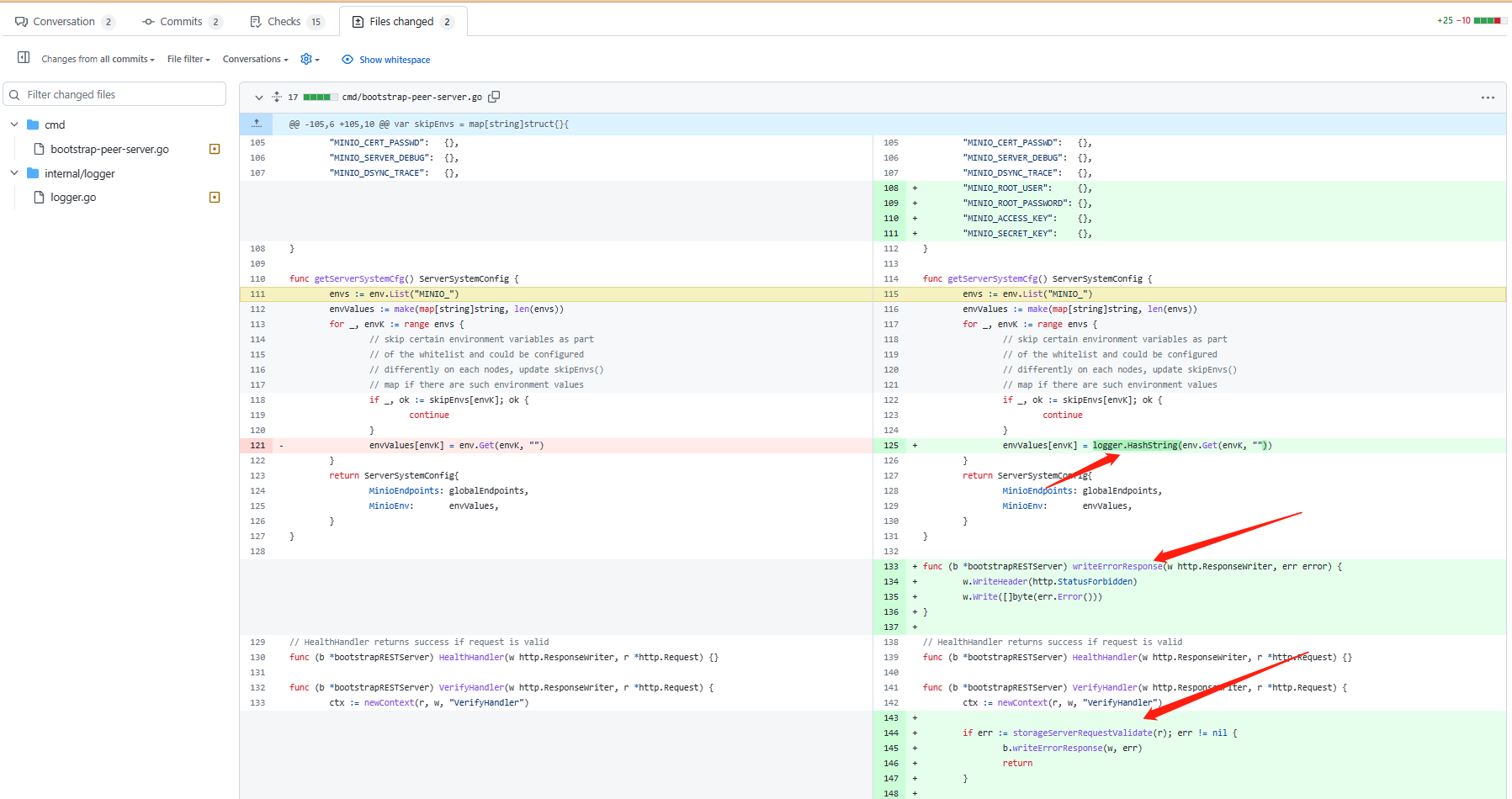Collapse the cmd folder chevron
Viewport: 1512px width, 799px height.
click(13, 124)
